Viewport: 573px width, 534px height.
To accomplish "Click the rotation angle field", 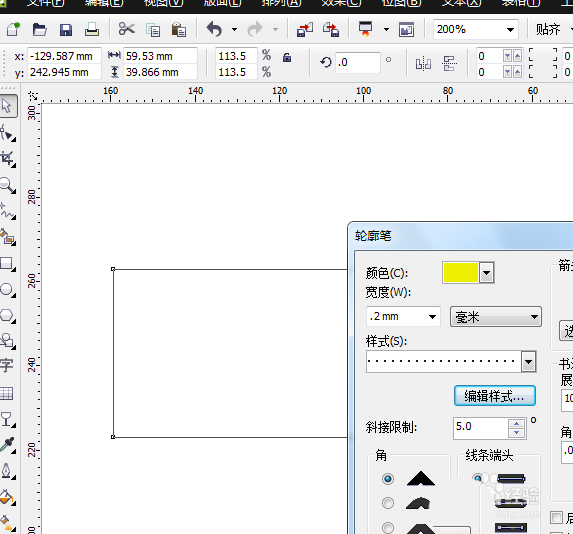I will (x=358, y=63).
